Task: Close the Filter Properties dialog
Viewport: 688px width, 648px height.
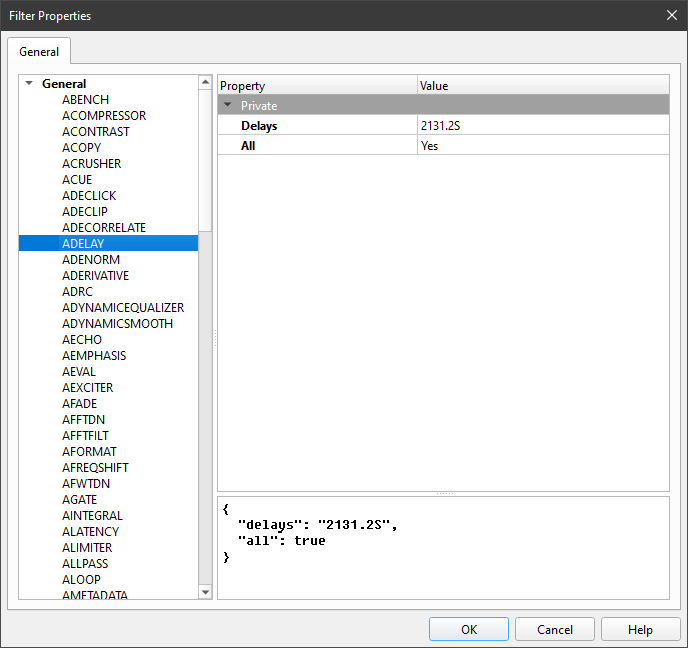Action: (x=671, y=15)
